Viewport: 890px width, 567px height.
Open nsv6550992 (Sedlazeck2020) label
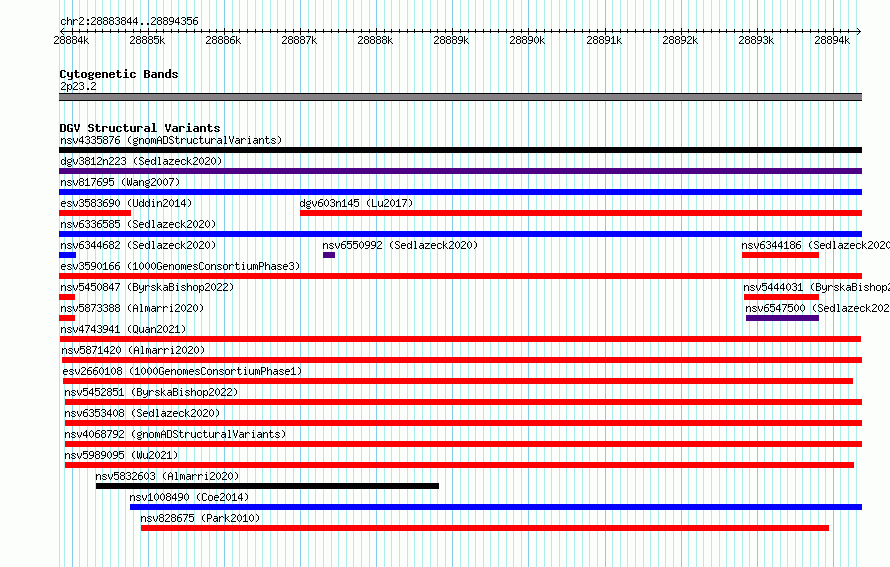click(400, 245)
